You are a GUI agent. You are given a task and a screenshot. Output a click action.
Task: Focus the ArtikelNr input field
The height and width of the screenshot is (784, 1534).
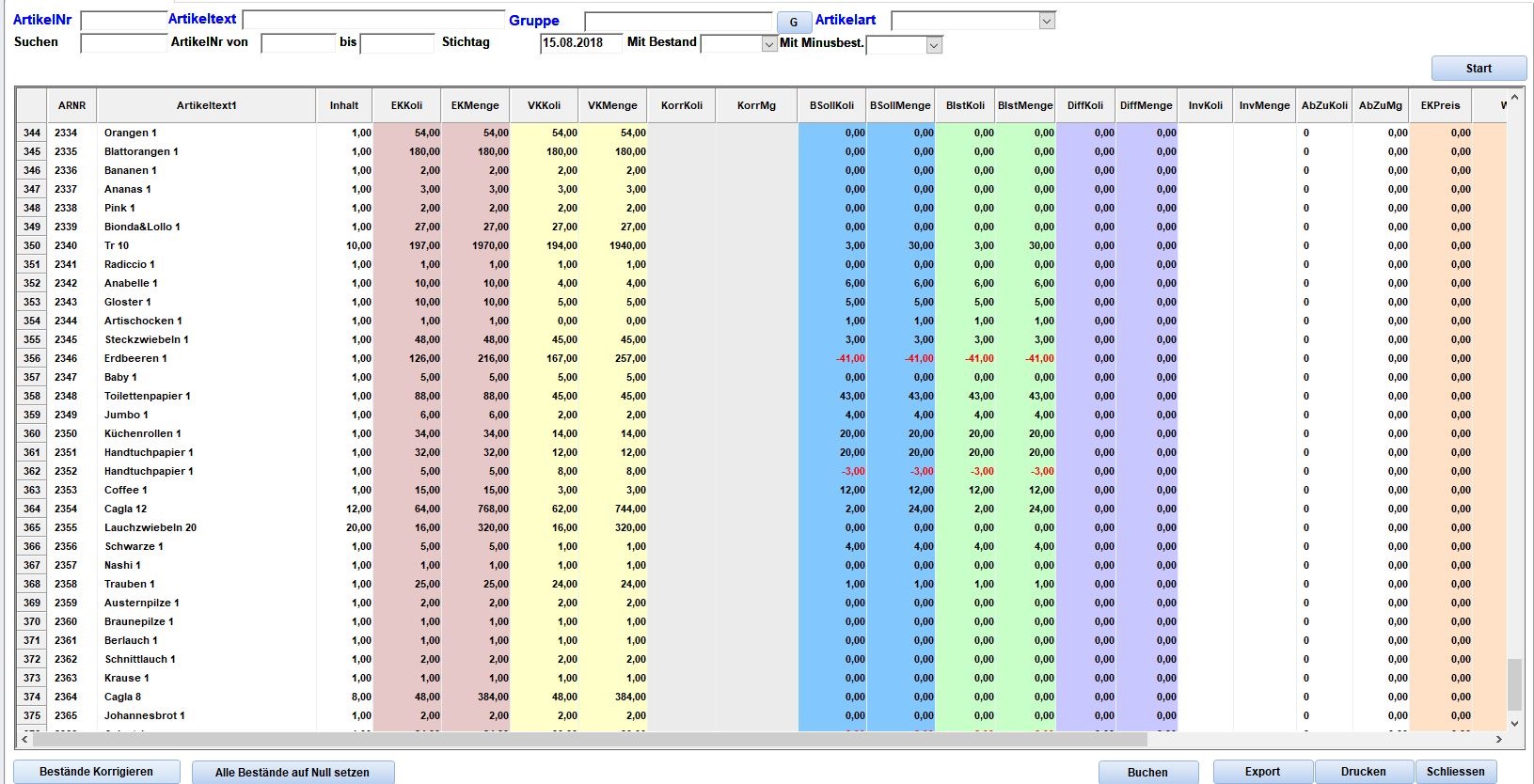coord(124,21)
